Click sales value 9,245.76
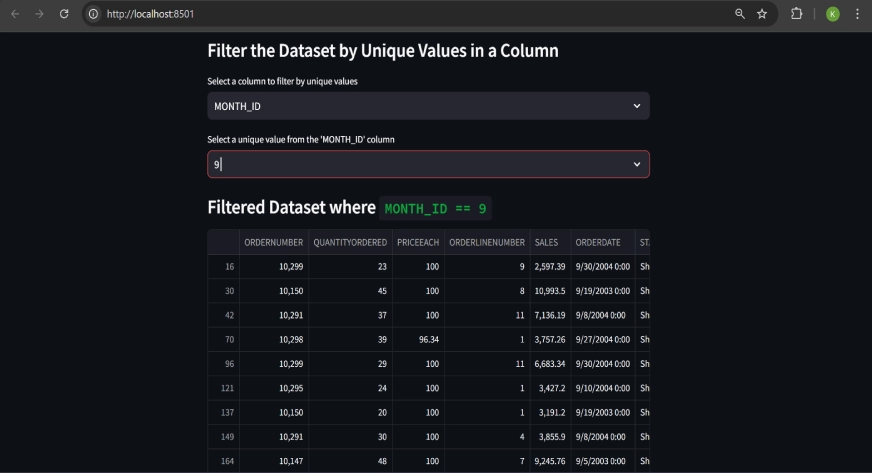The width and height of the screenshot is (872, 473). (x=550, y=461)
